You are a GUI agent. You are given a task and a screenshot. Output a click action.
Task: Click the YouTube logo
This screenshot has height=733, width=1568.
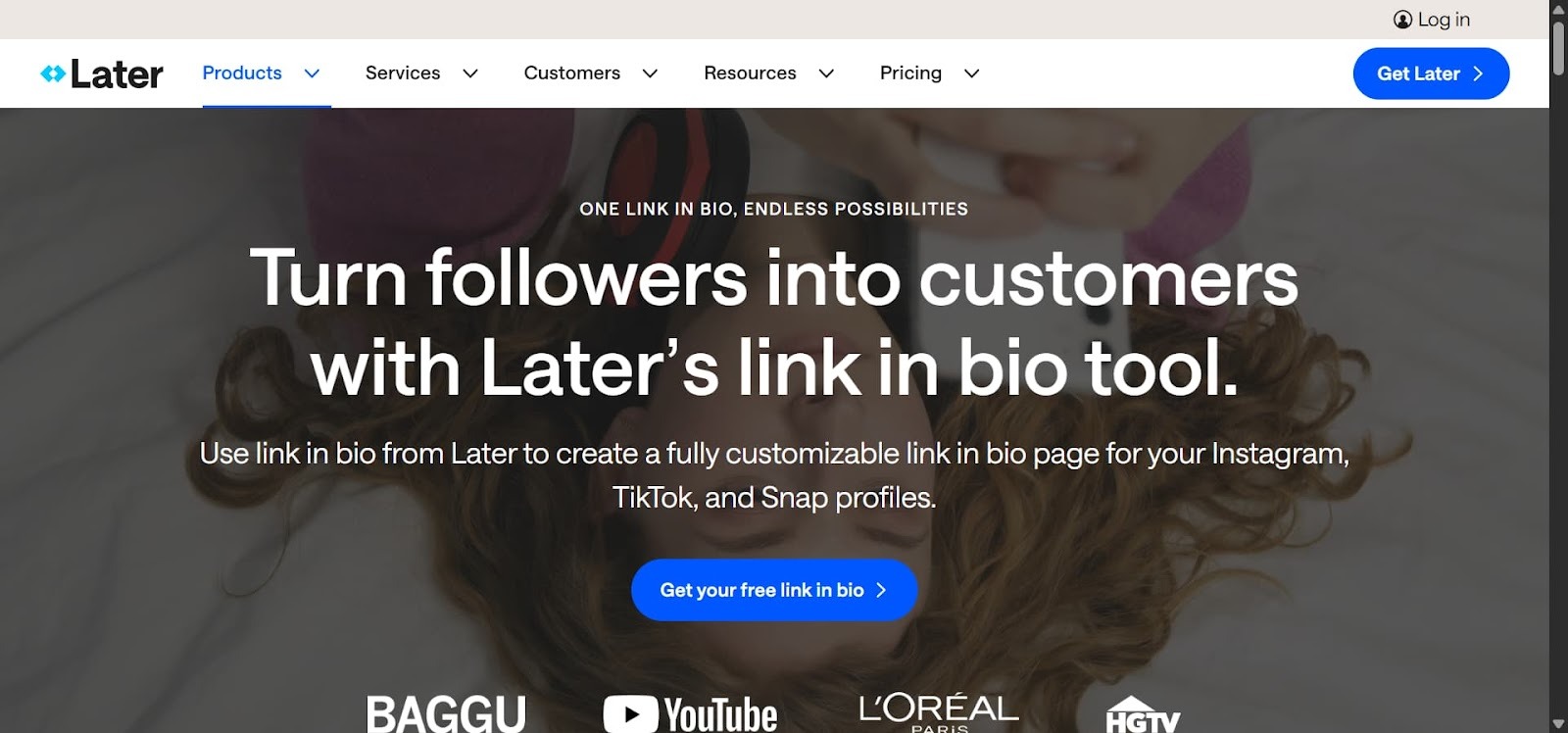point(690,714)
